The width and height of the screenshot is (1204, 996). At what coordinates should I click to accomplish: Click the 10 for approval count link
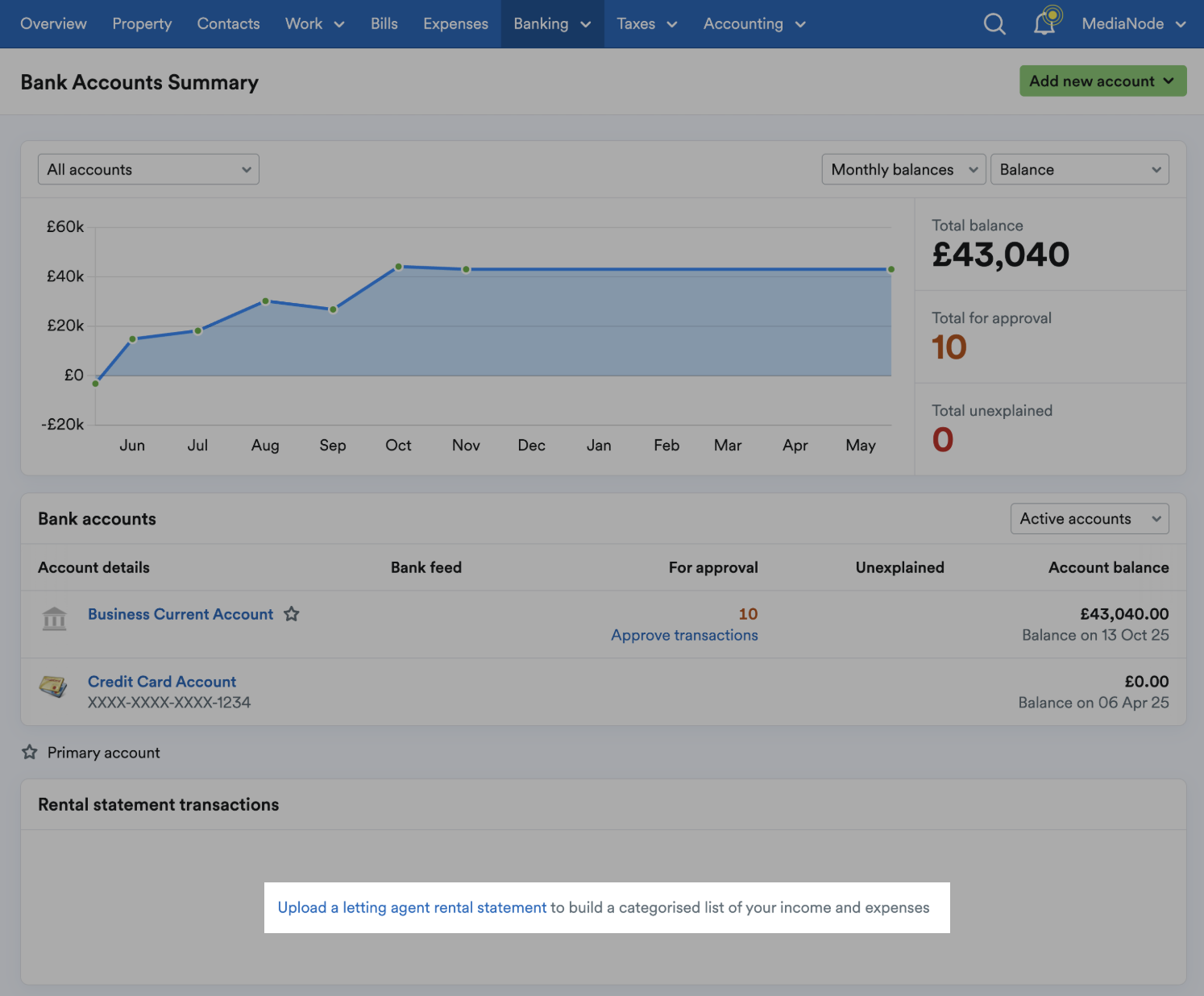click(x=748, y=614)
